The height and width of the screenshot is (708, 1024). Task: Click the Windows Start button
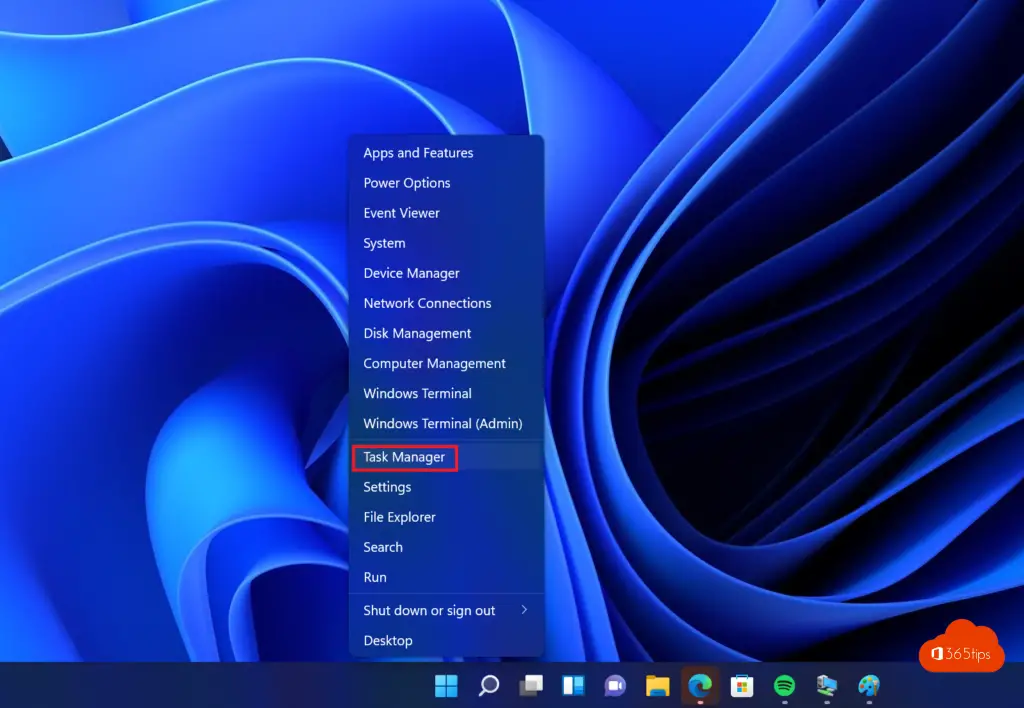pos(446,686)
